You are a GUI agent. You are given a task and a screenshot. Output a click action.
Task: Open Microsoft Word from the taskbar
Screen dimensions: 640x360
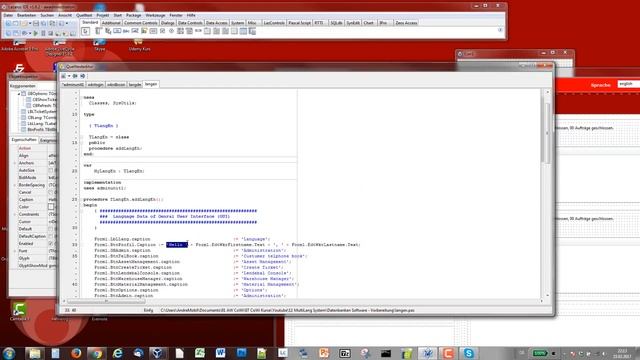220,353
